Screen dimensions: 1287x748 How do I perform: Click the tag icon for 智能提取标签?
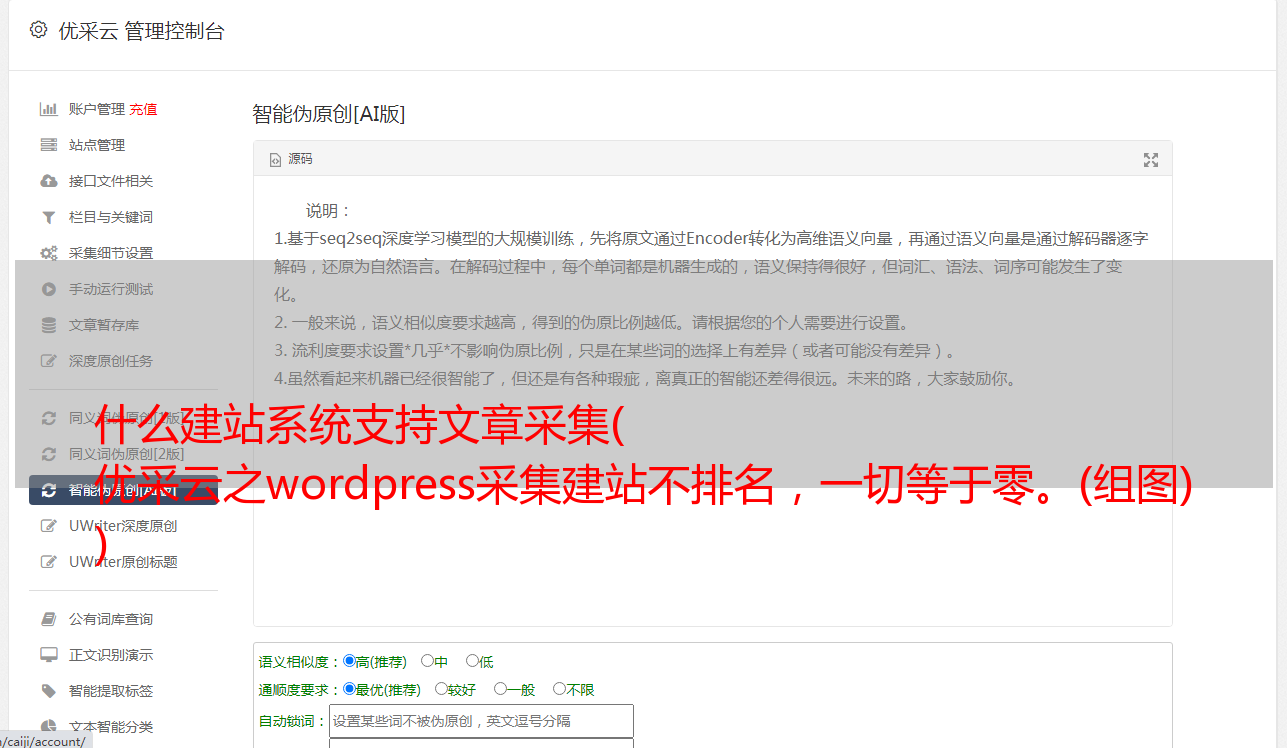(48, 691)
